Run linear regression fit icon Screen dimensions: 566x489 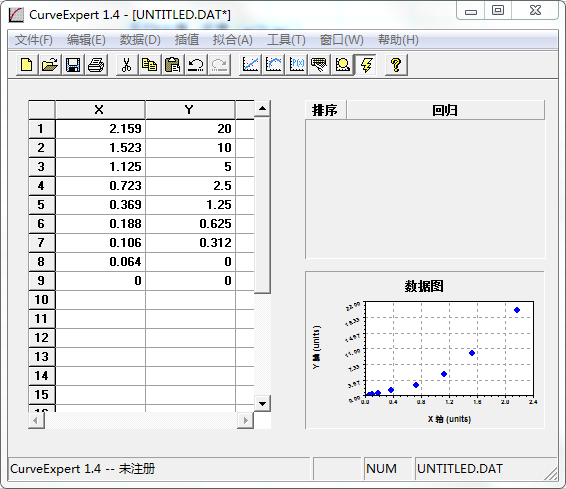coord(251,65)
